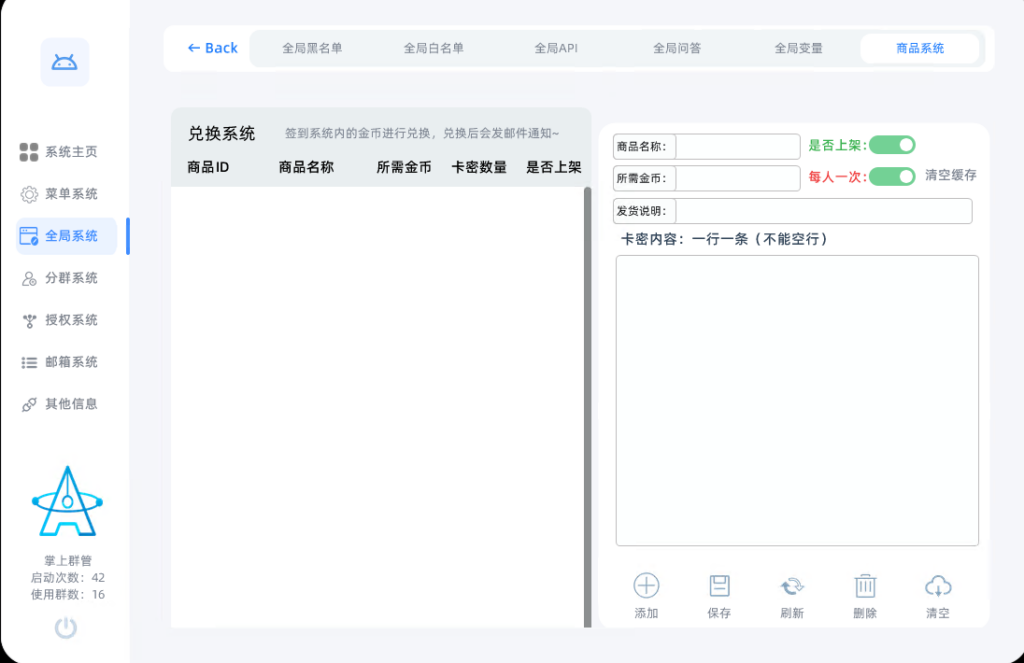Click the 系统主页 sidebar entry
This screenshot has width=1024, height=663.
pyautogui.click(x=65, y=152)
